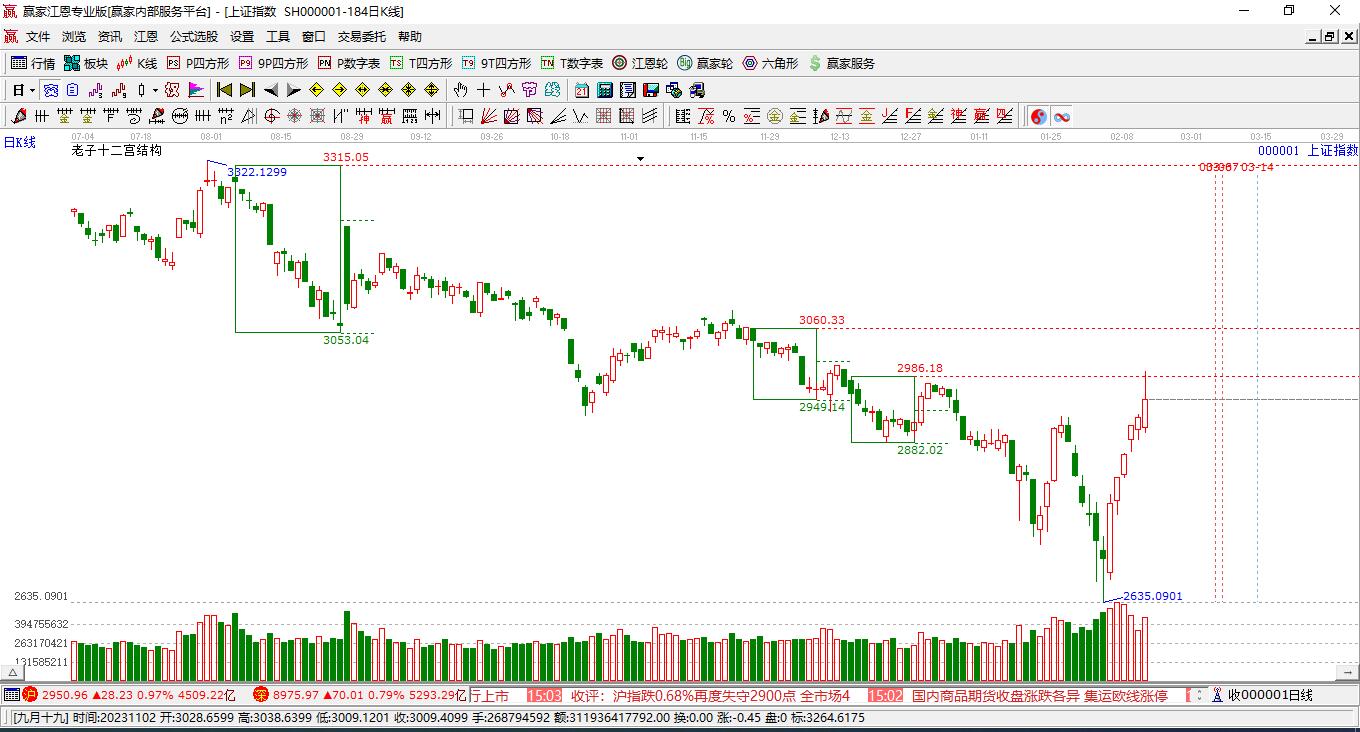Open the P四方形 tool
1360x732 pixels.
point(198,63)
